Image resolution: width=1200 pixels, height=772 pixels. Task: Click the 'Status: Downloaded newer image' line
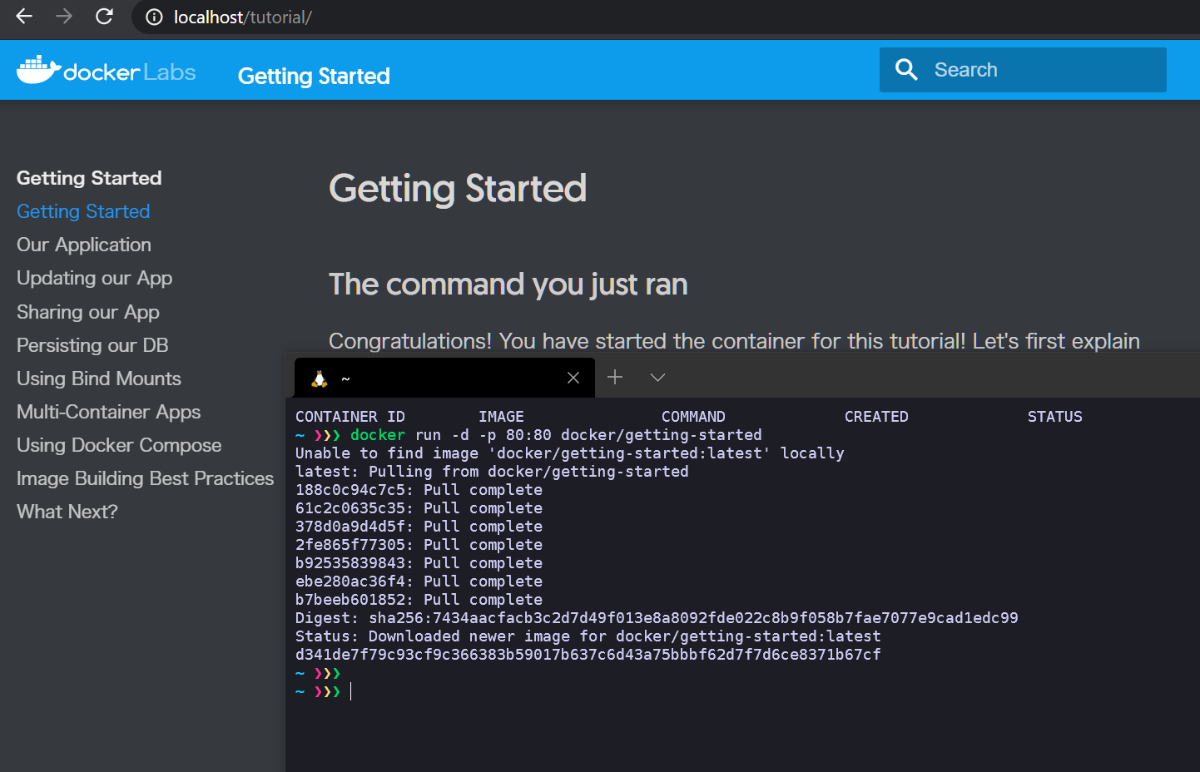point(588,636)
